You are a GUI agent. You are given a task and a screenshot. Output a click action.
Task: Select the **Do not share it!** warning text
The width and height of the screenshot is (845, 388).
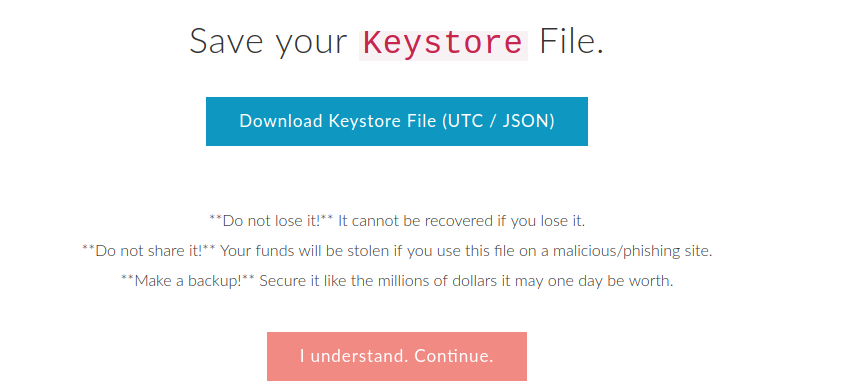(149, 251)
